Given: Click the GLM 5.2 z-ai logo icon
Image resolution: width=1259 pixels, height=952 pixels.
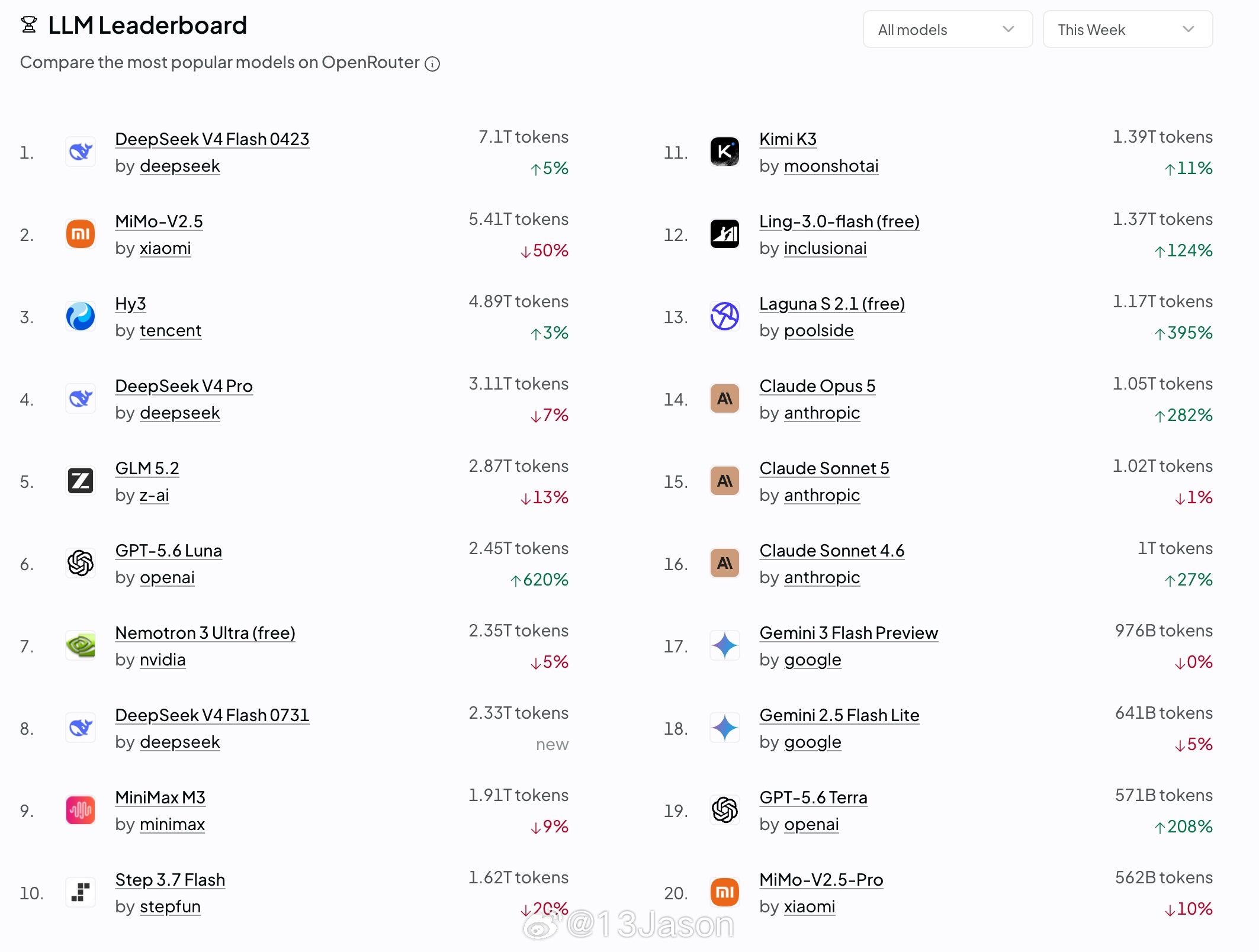Looking at the screenshot, I should 81,481.
